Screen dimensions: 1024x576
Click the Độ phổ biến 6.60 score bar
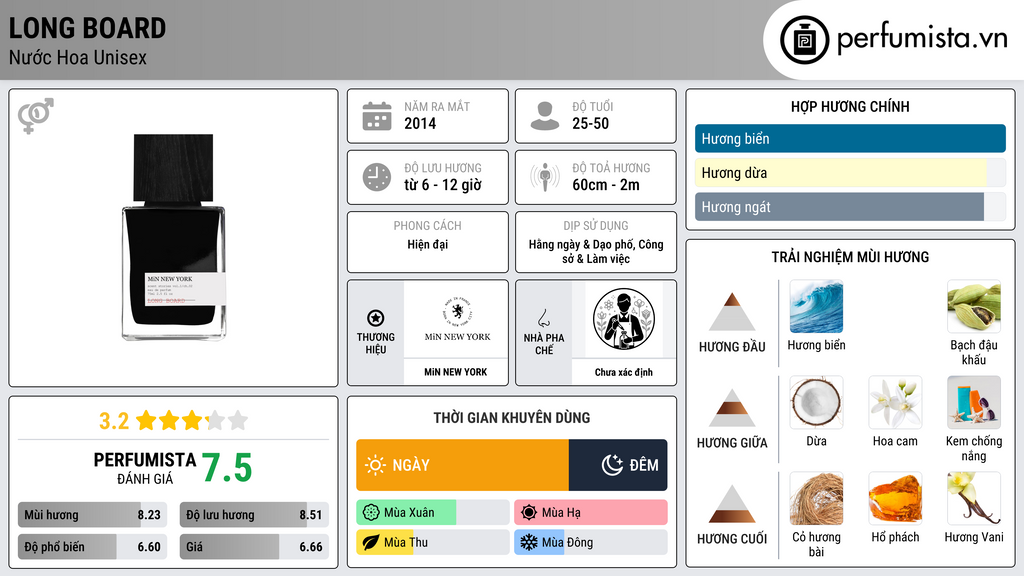click(x=92, y=547)
